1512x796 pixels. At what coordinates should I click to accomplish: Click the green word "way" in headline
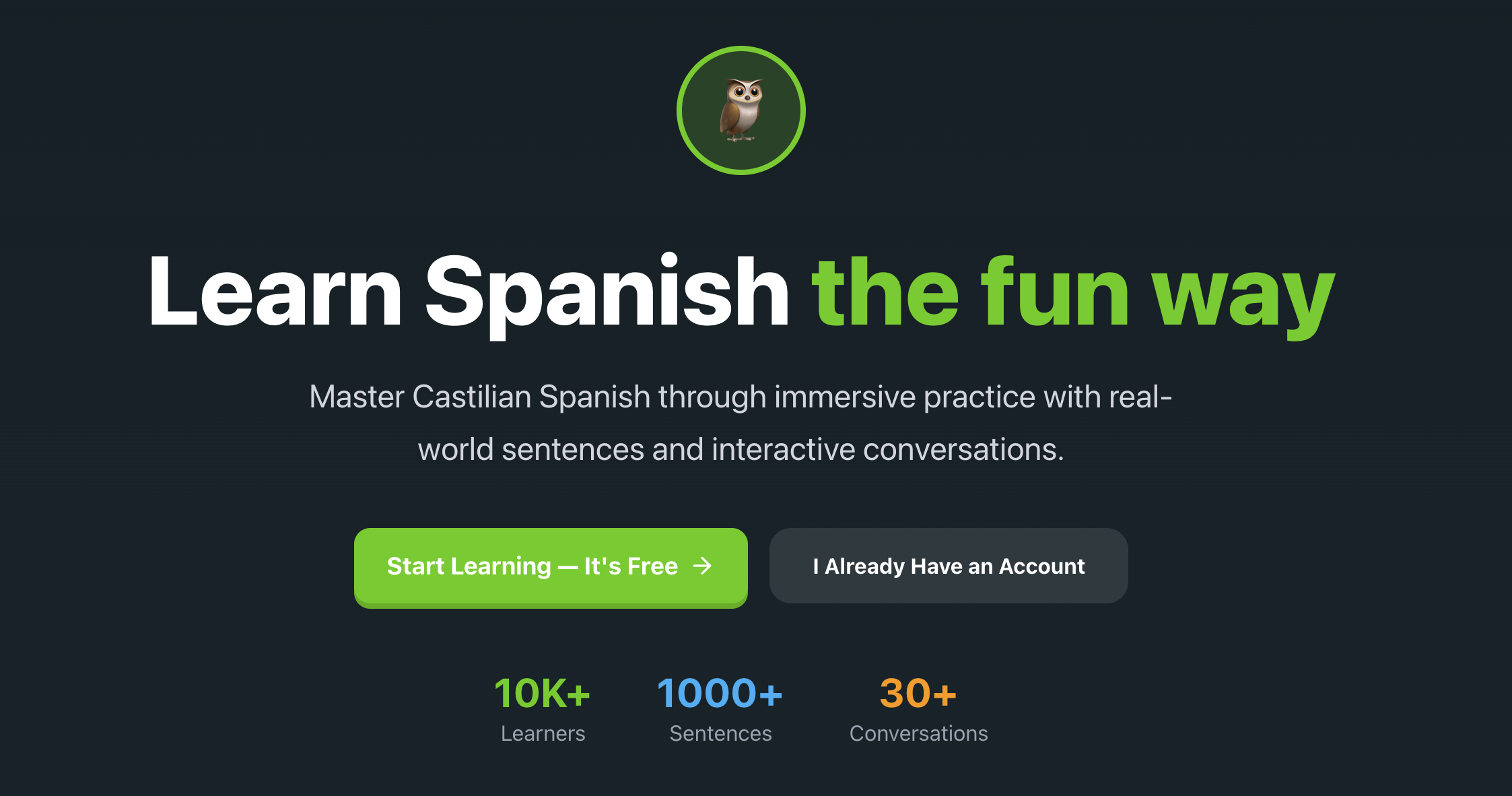point(1243,296)
